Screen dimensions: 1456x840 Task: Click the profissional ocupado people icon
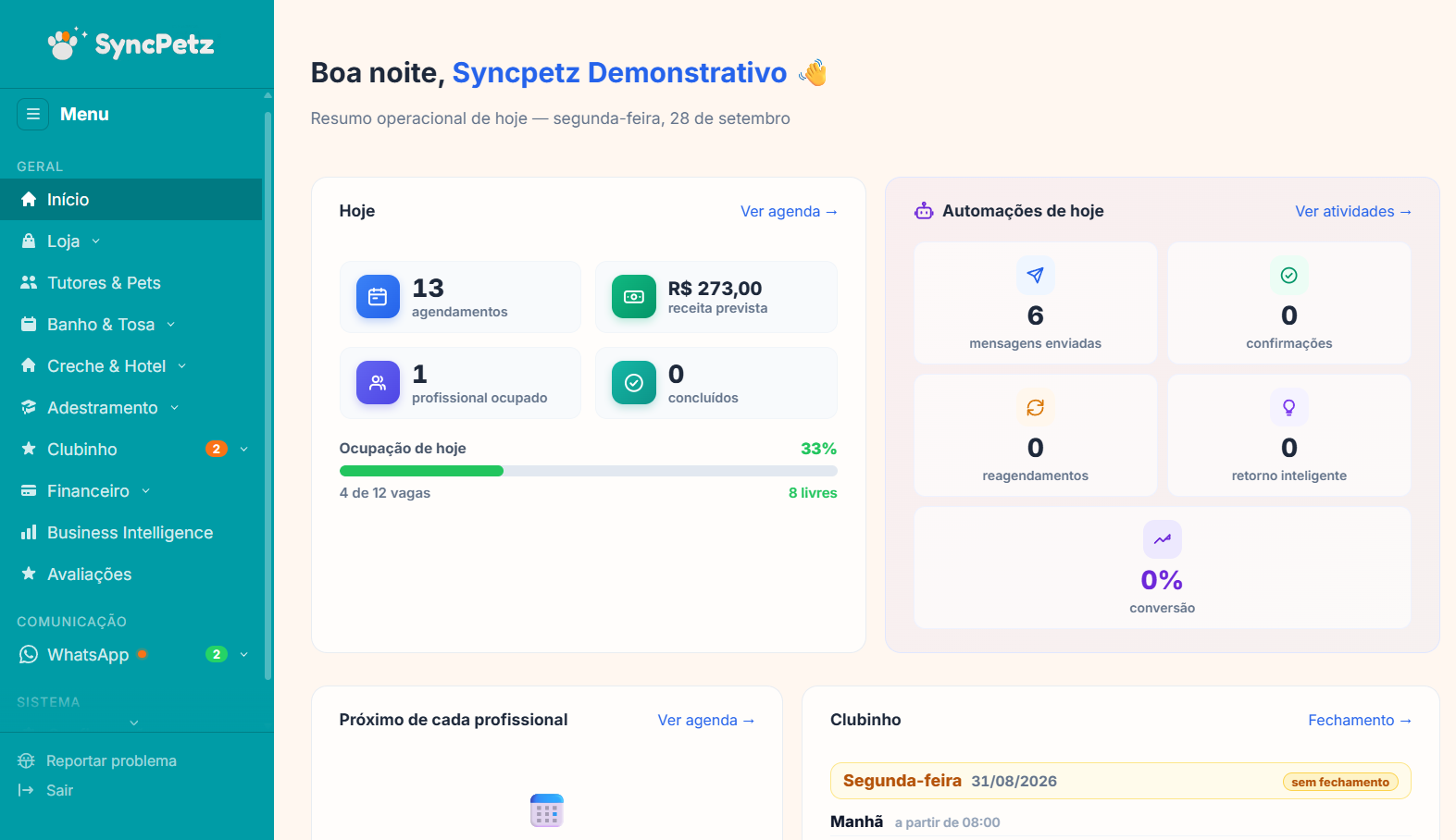point(378,383)
